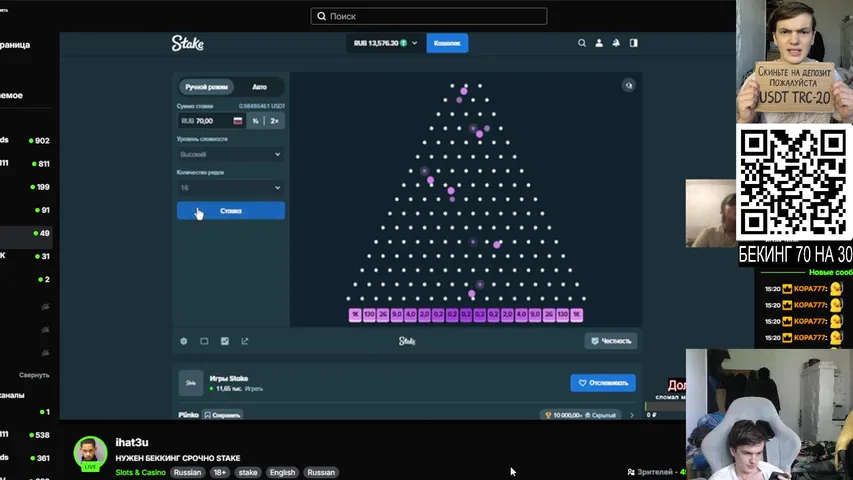Screen dimensions: 853x480
Task: Click the Plinko game title text
Action: [188, 415]
